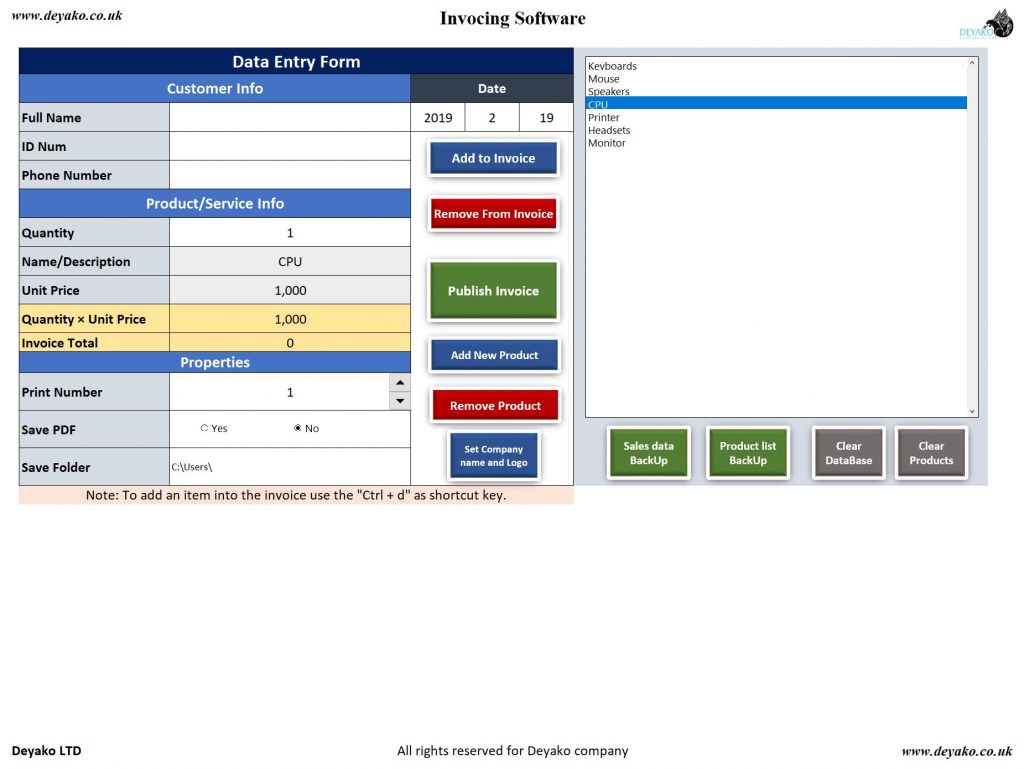The height and width of the screenshot is (769, 1024).
Task: Click Add New Product
Action: pyautogui.click(x=492, y=354)
